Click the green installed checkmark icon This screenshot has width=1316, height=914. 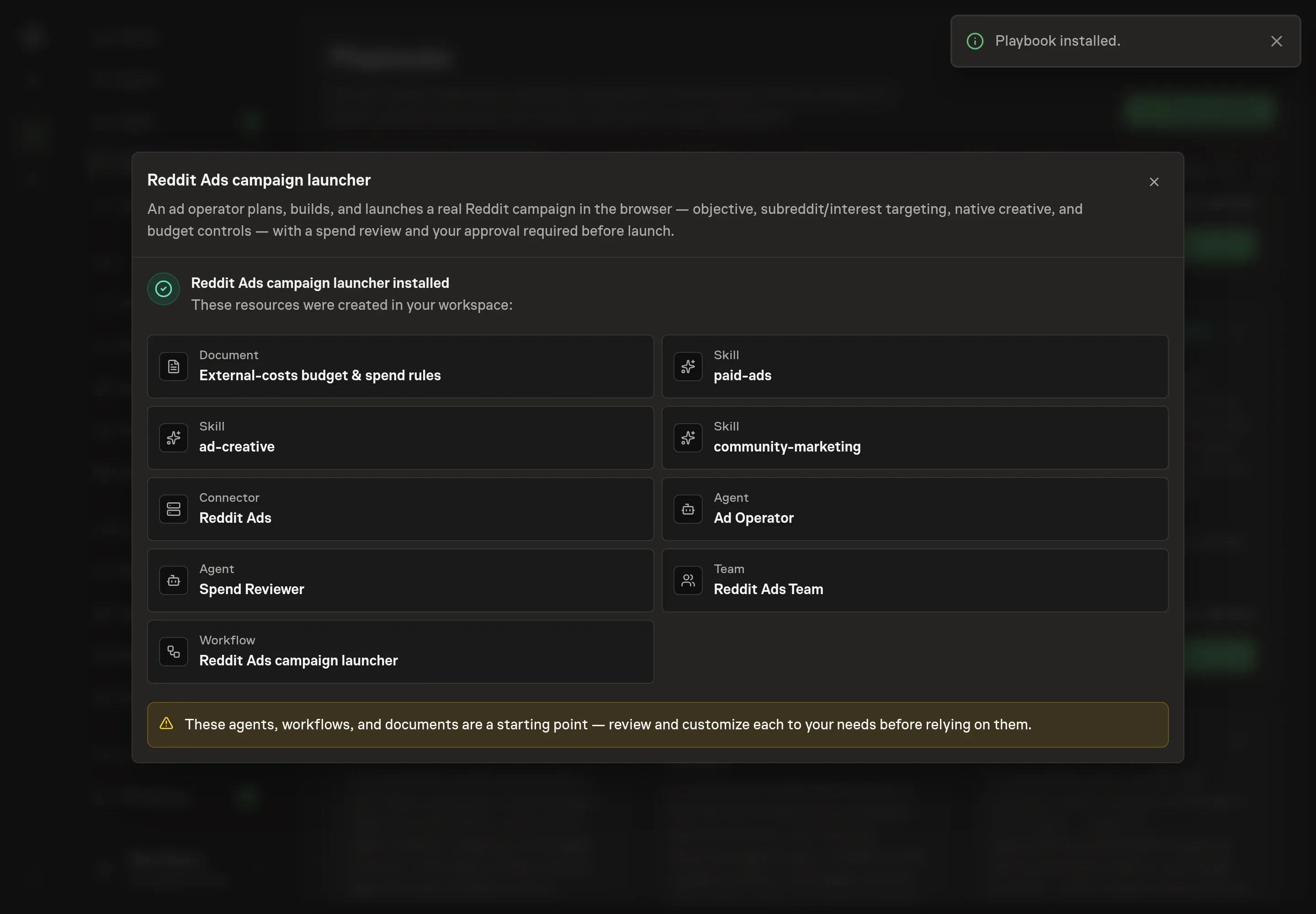pyautogui.click(x=163, y=289)
